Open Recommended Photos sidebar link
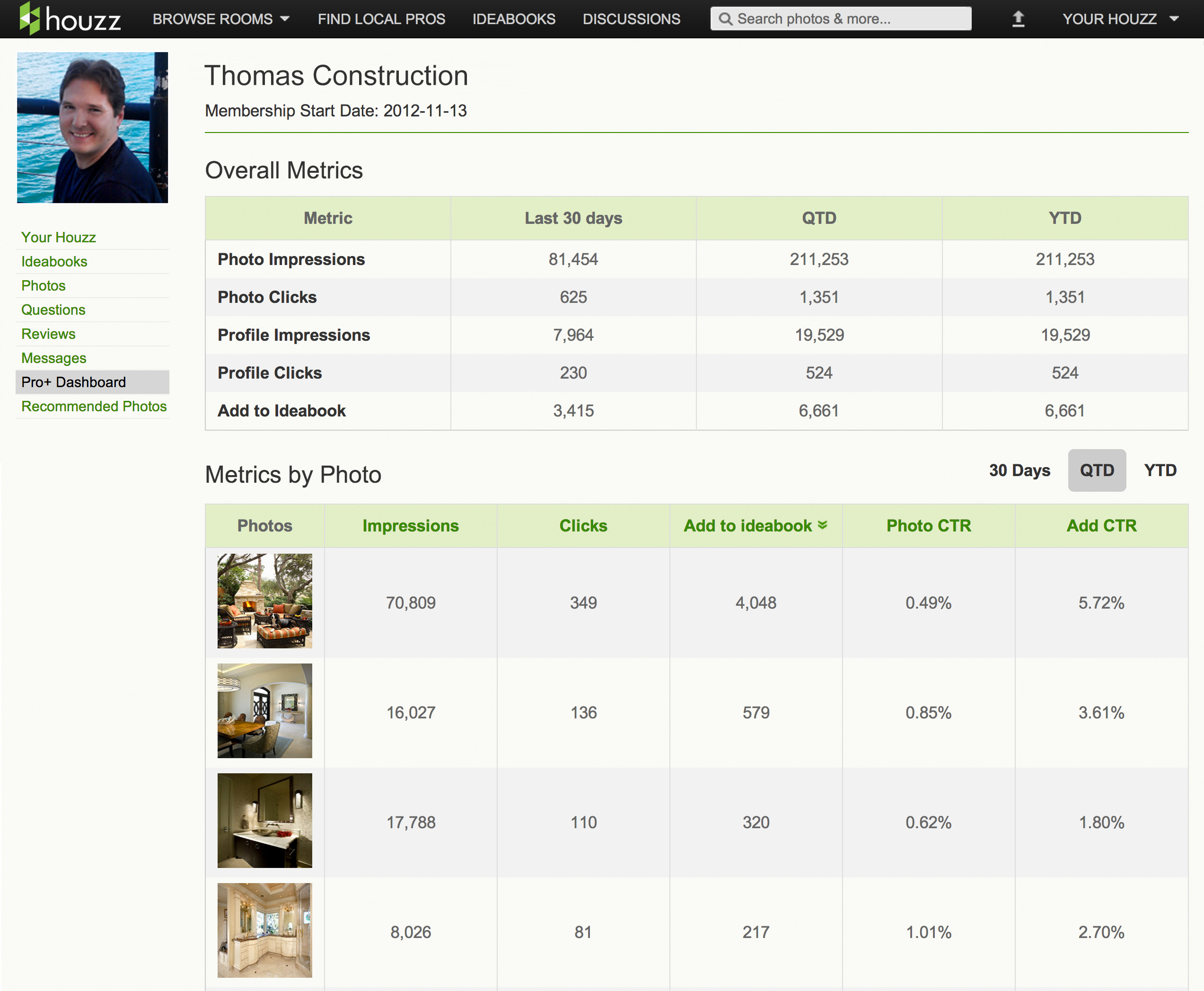Viewport: 1204px width, 991px height. coord(94,407)
